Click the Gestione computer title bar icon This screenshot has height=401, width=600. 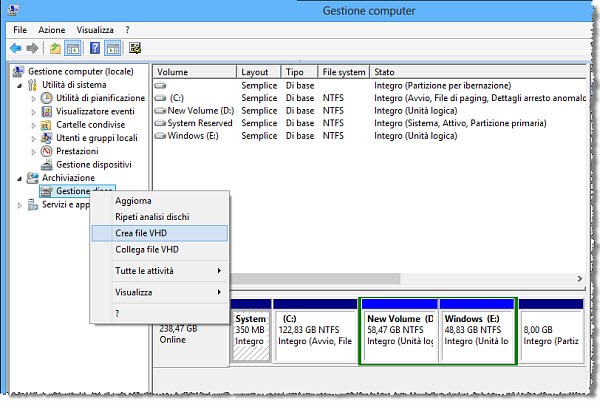click(x=13, y=10)
